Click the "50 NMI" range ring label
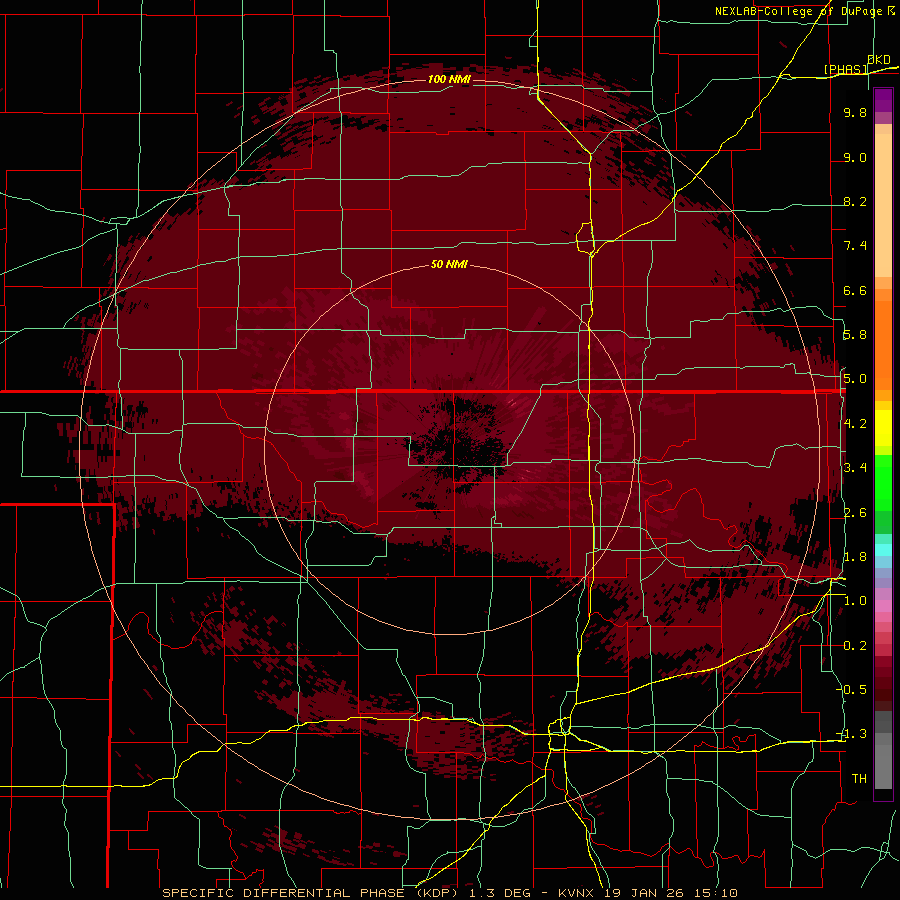Viewport: 900px width, 900px height. [x=449, y=265]
